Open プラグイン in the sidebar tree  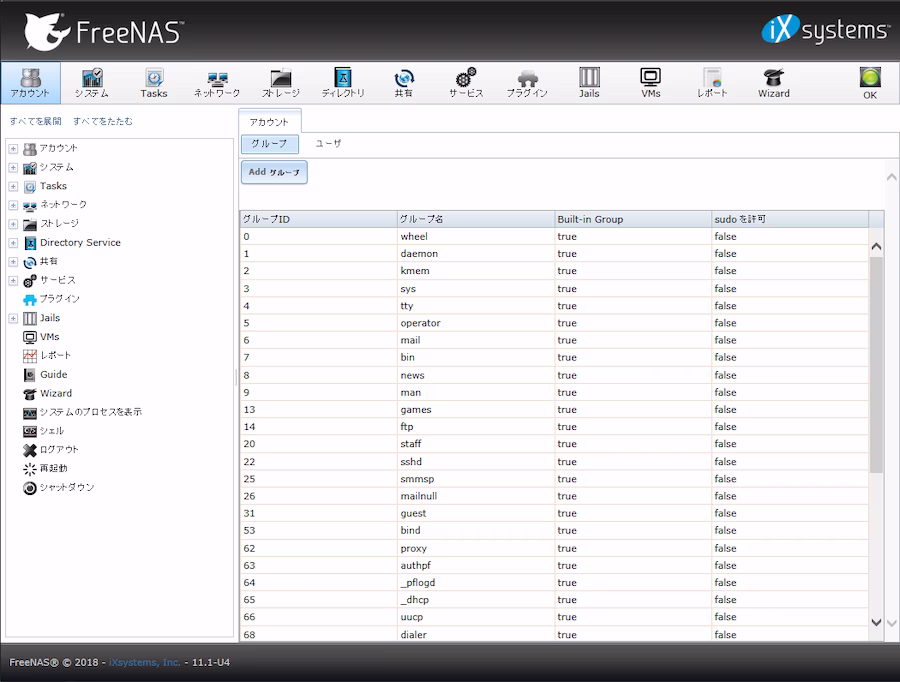click(x=52, y=299)
